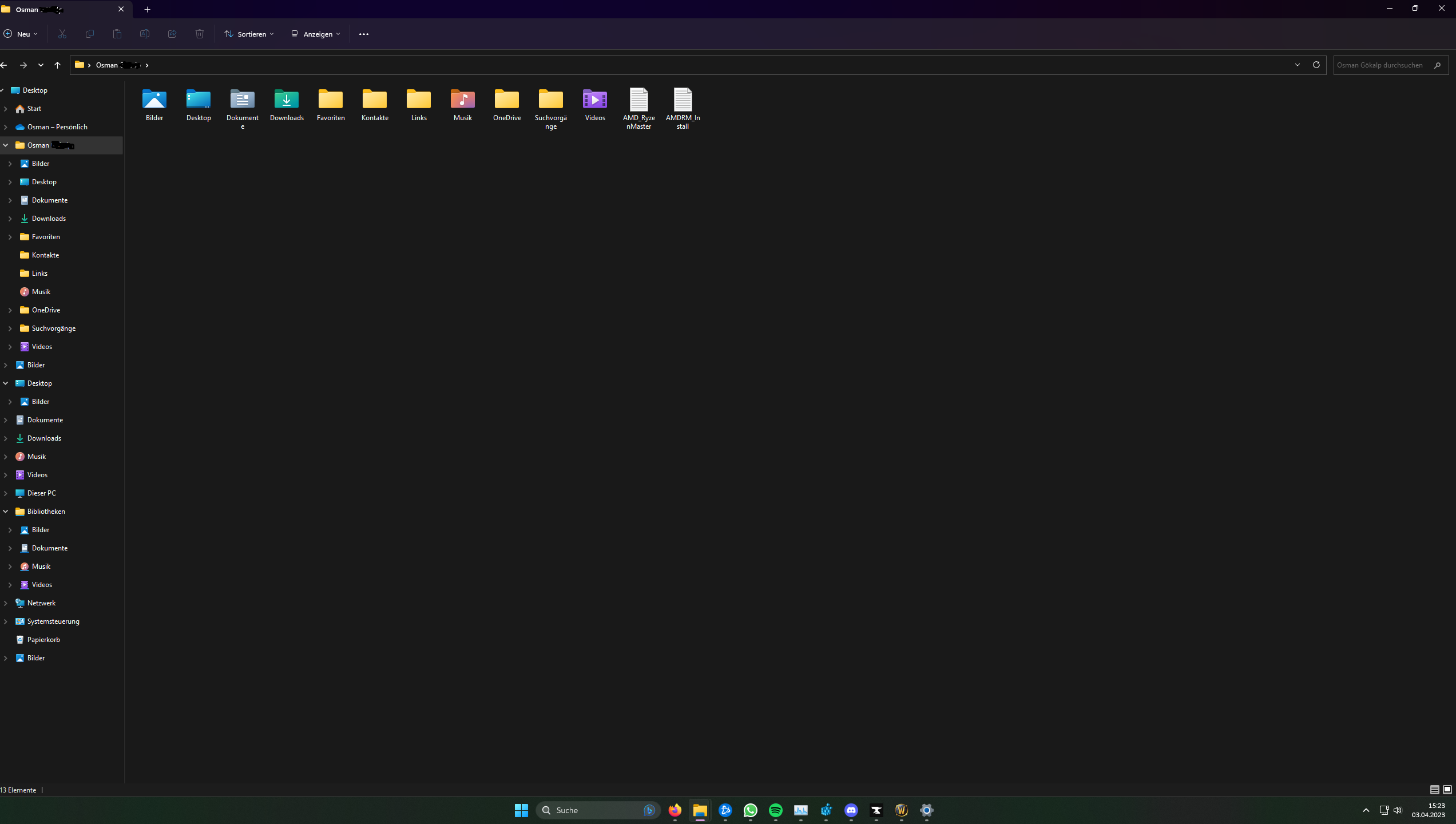The width and height of the screenshot is (1456, 824).
Task: Go up one folder level arrow
Action: (57, 65)
